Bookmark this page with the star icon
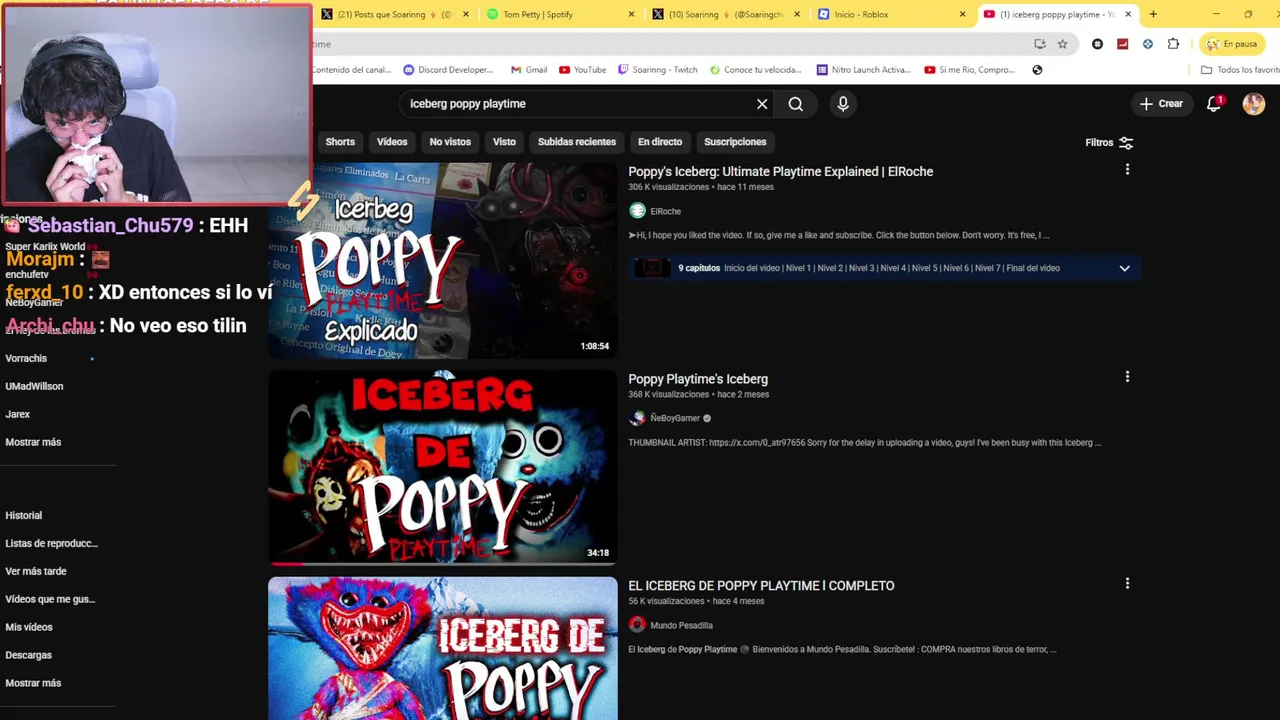The image size is (1280, 720). (1062, 44)
